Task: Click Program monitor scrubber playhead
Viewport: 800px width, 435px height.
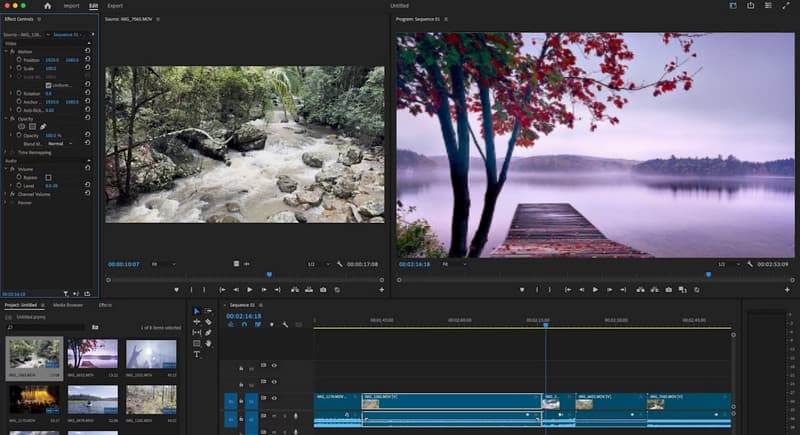Action: 708,275
